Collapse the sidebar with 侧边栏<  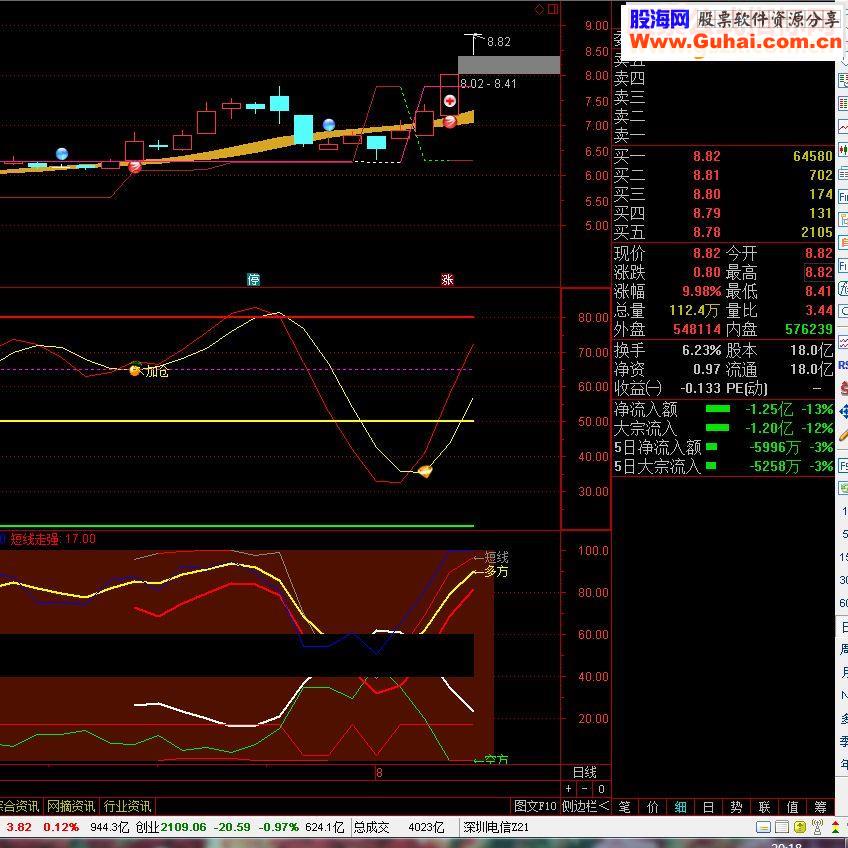[585, 806]
